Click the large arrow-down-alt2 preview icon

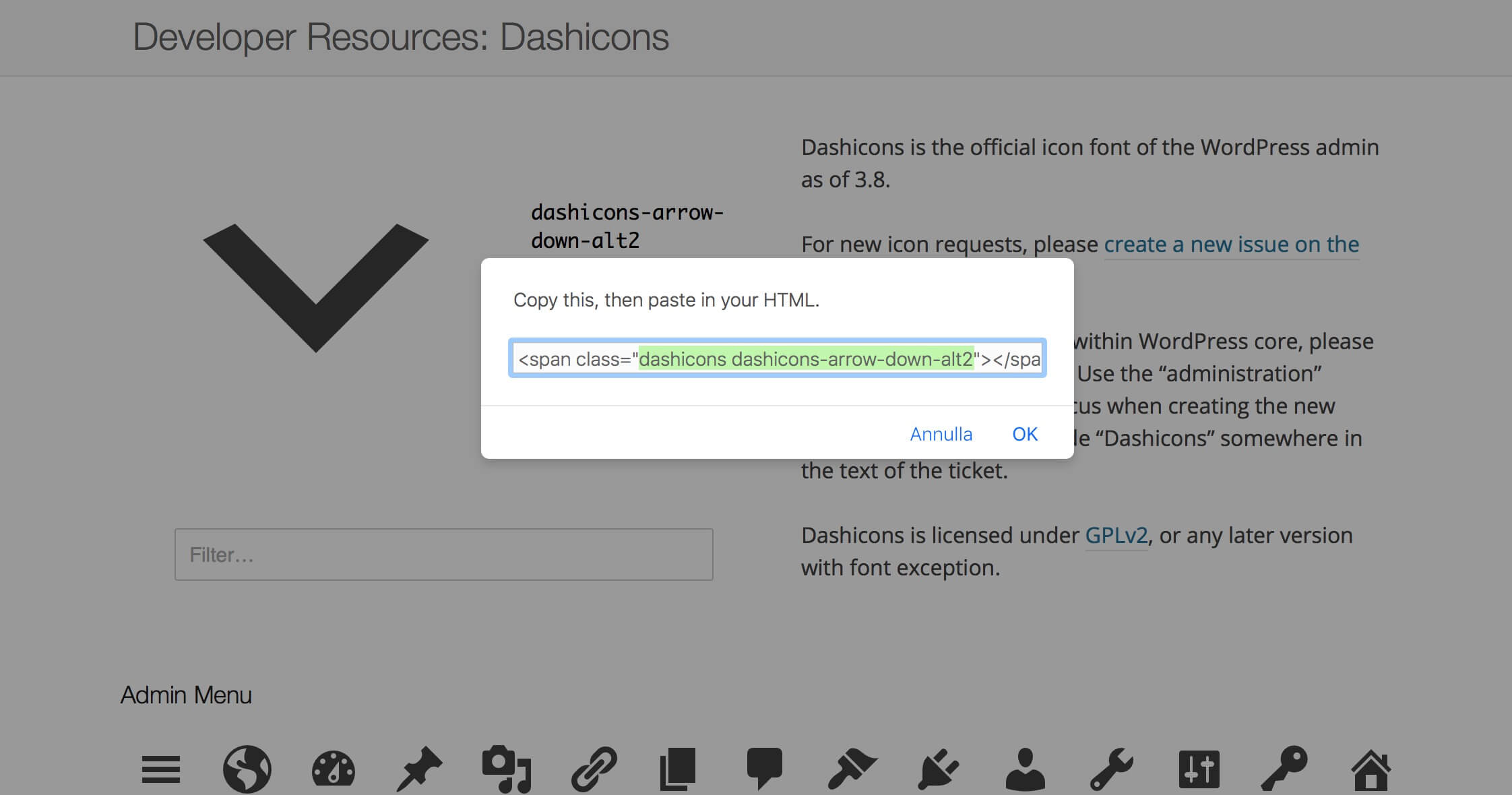(x=316, y=288)
